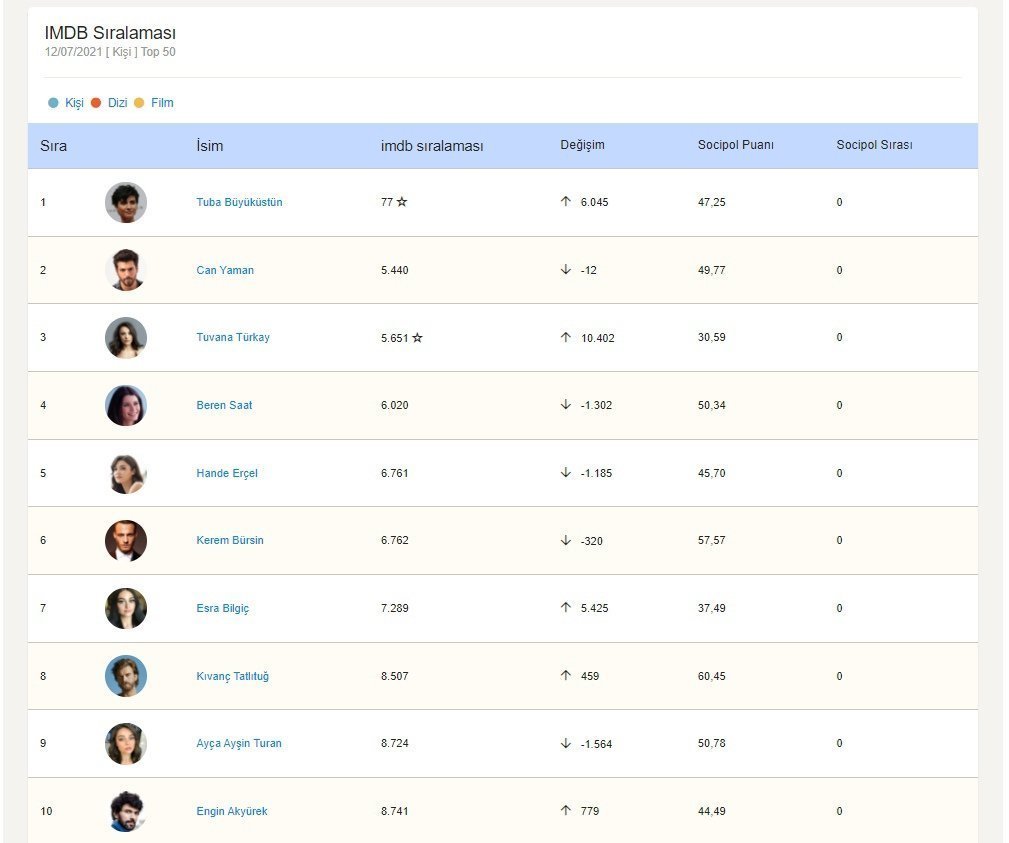Click the up arrow next to 459
The image size is (1009, 843).
pos(566,676)
